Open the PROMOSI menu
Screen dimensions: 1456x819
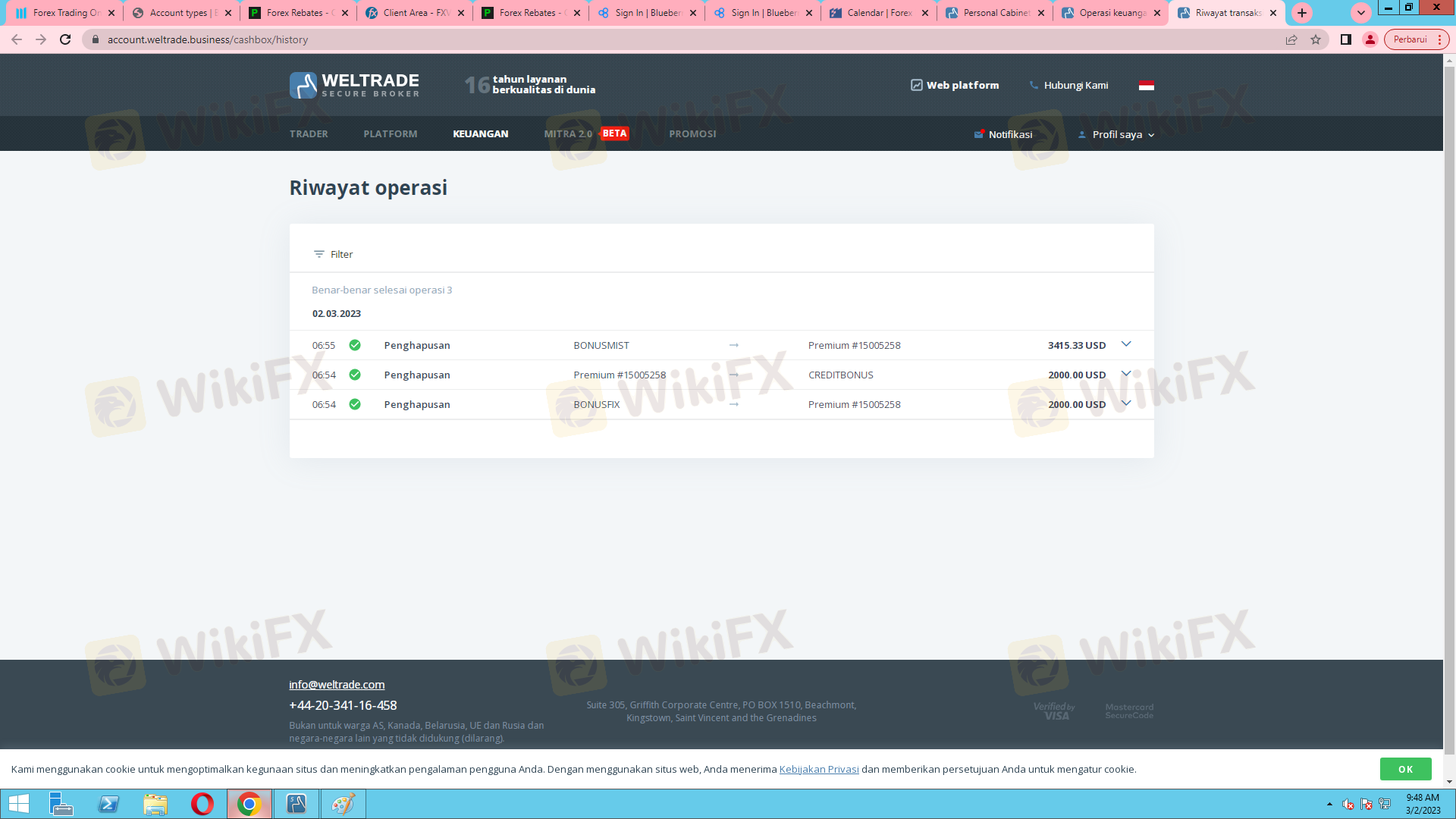click(692, 133)
